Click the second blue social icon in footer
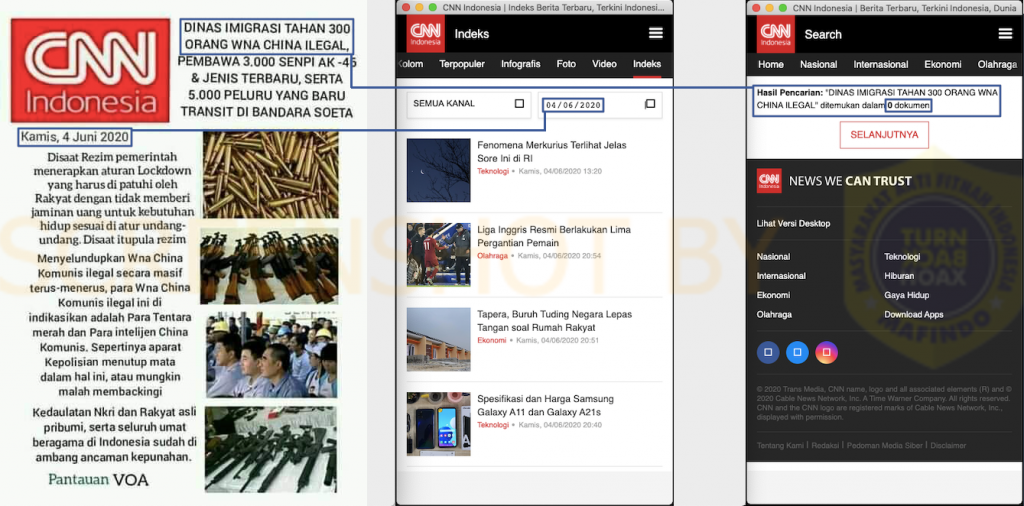This screenshot has height=506, width=1024. click(x=797, y=353)
